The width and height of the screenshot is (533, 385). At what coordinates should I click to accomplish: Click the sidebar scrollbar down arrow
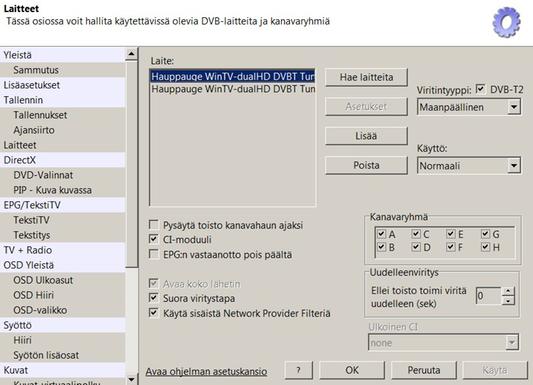point(131,379)
